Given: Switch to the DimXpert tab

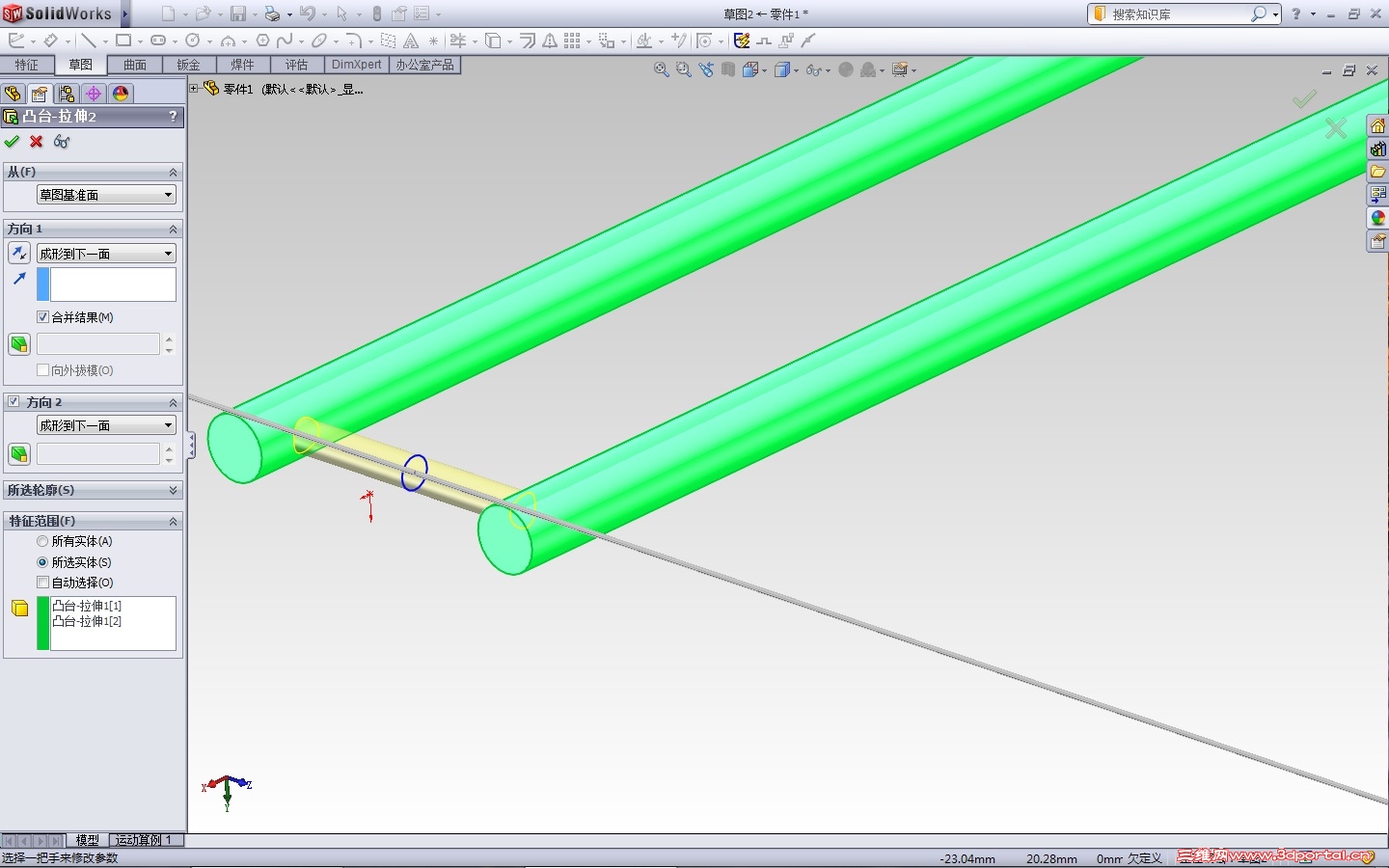Looking at the screenshot, I should point(357,65).
